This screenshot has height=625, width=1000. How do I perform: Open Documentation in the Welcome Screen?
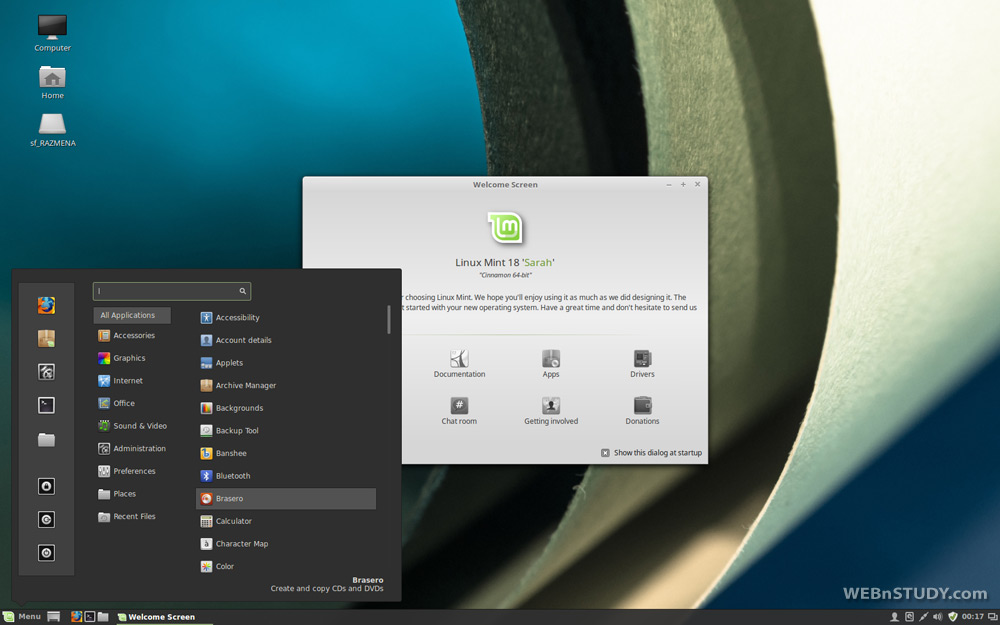(459, 364)
